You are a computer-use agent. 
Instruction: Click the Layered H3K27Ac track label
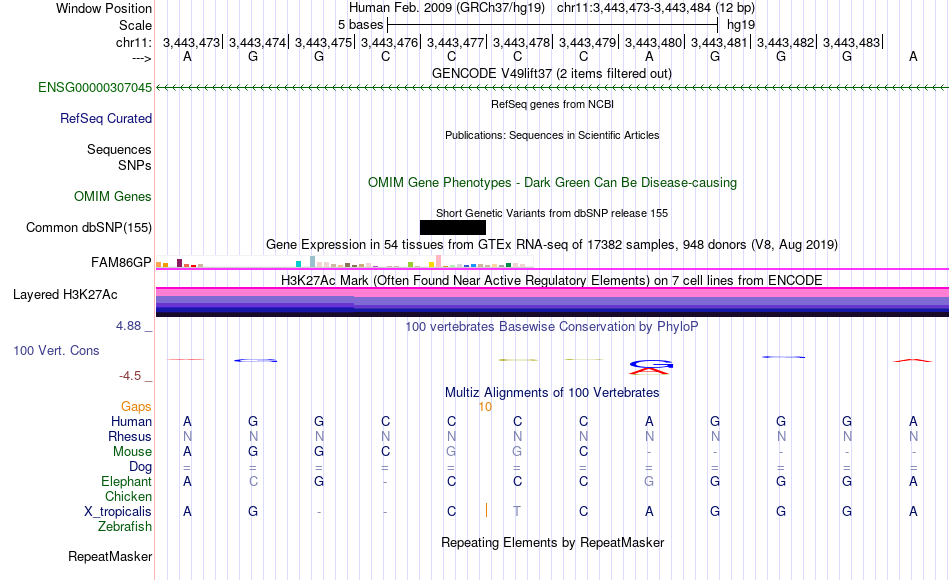click(65, 295)
